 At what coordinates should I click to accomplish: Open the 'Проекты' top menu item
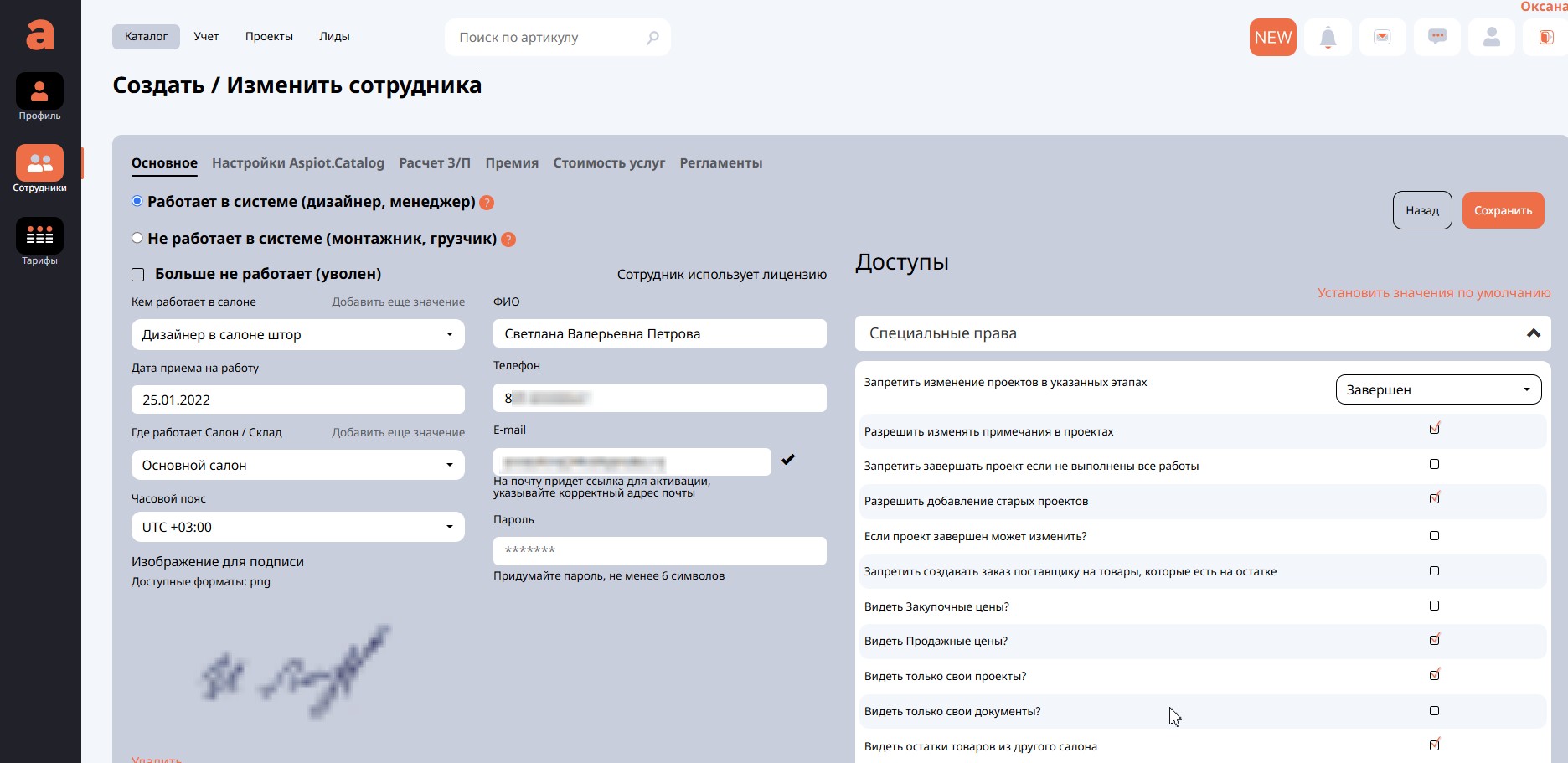pyautogui.click(x=269, y=37)
